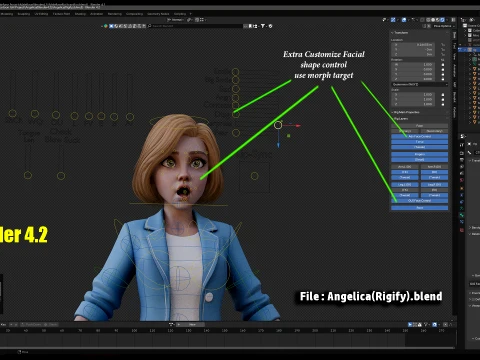
Task: Toggle Old Face Control rig layer
Action: [420, 201]
